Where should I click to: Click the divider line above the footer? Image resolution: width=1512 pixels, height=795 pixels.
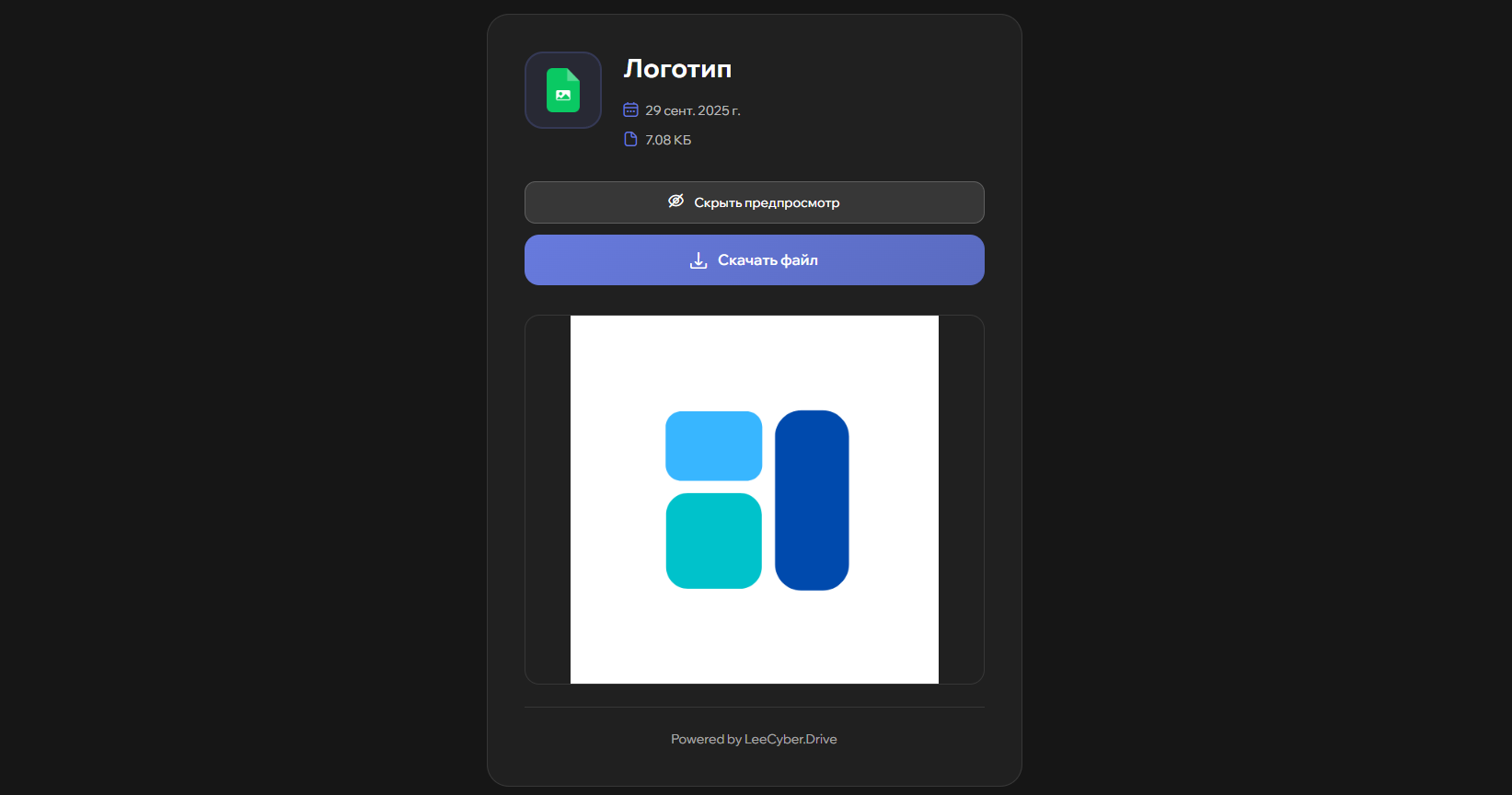(755, 707)
